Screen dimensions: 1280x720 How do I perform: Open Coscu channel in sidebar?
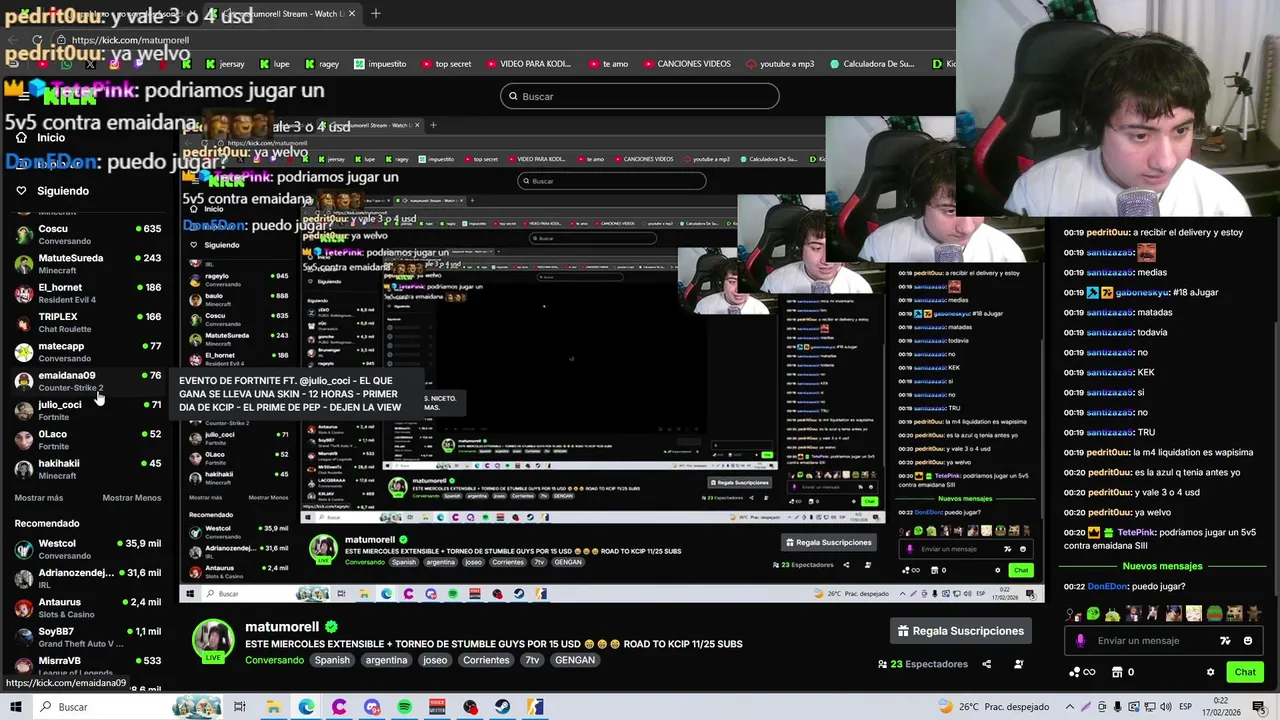88,234
